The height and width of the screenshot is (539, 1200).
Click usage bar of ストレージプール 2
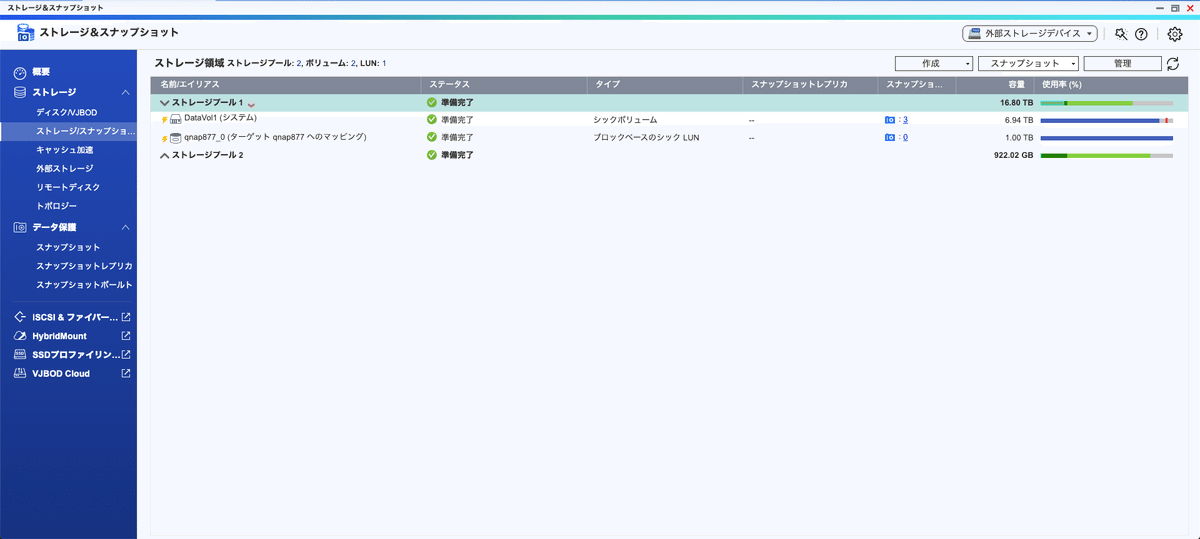[1106, 155]
